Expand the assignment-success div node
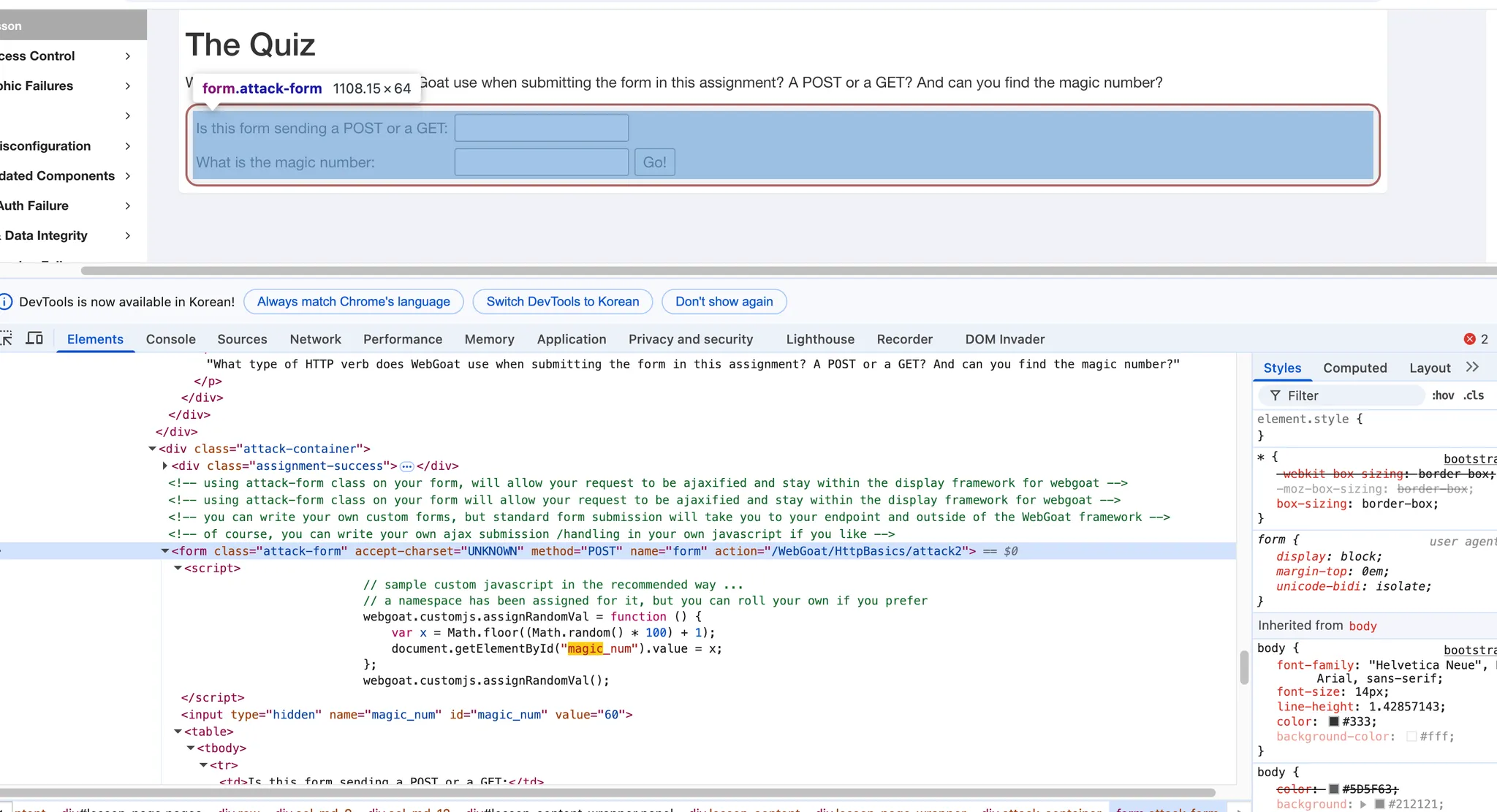The width and height of the screenshot is (1497, 812). coord(165,466)
